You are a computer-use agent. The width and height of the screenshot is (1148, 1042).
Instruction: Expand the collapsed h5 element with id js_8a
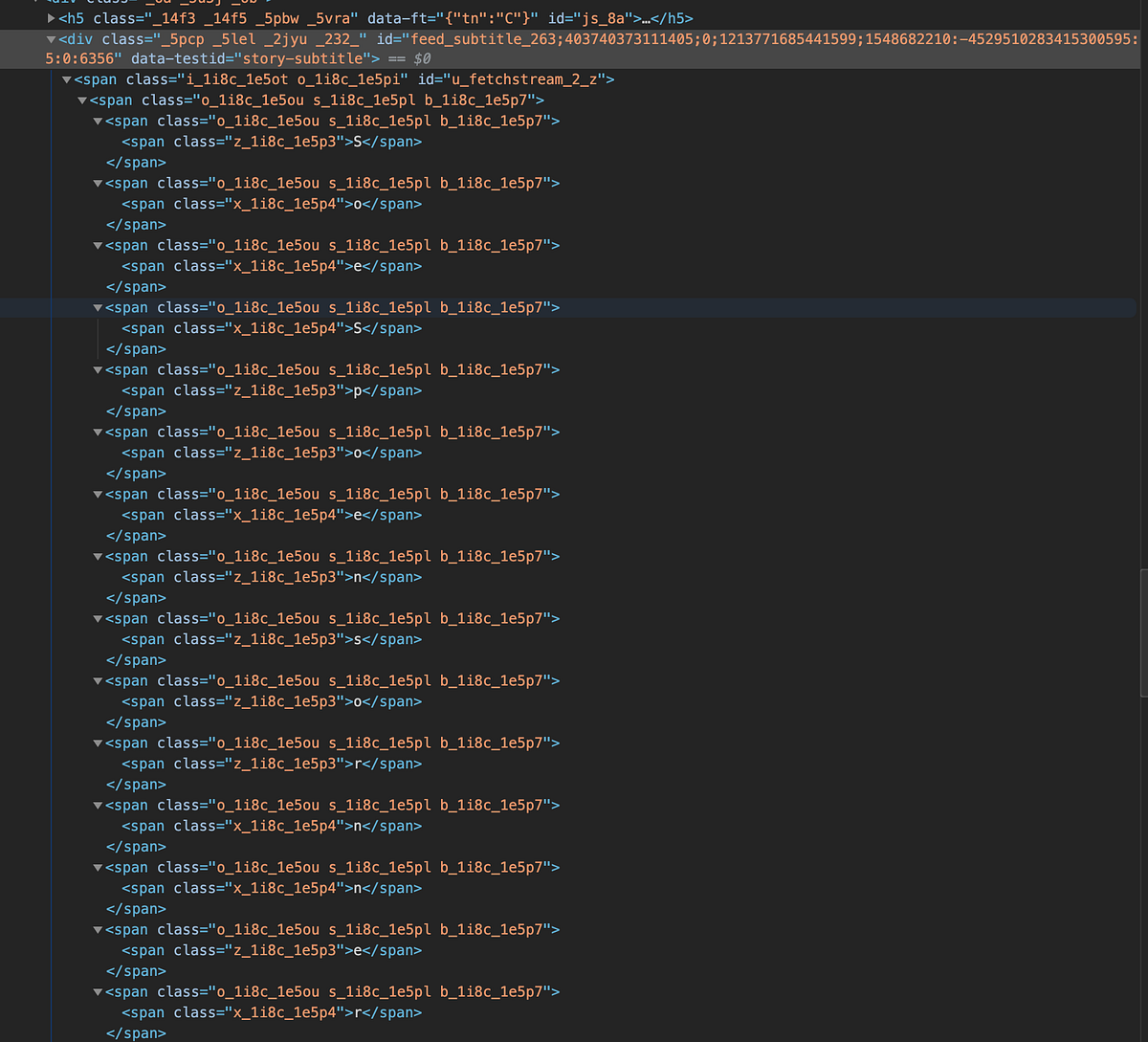(52, 18)
